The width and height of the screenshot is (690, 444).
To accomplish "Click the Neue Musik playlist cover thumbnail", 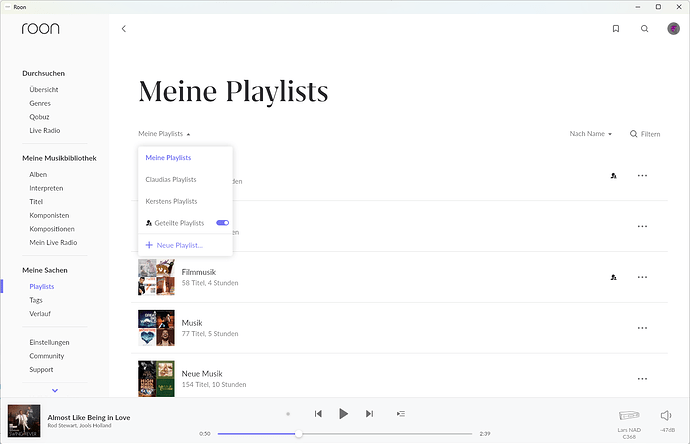I will [156, 378].
